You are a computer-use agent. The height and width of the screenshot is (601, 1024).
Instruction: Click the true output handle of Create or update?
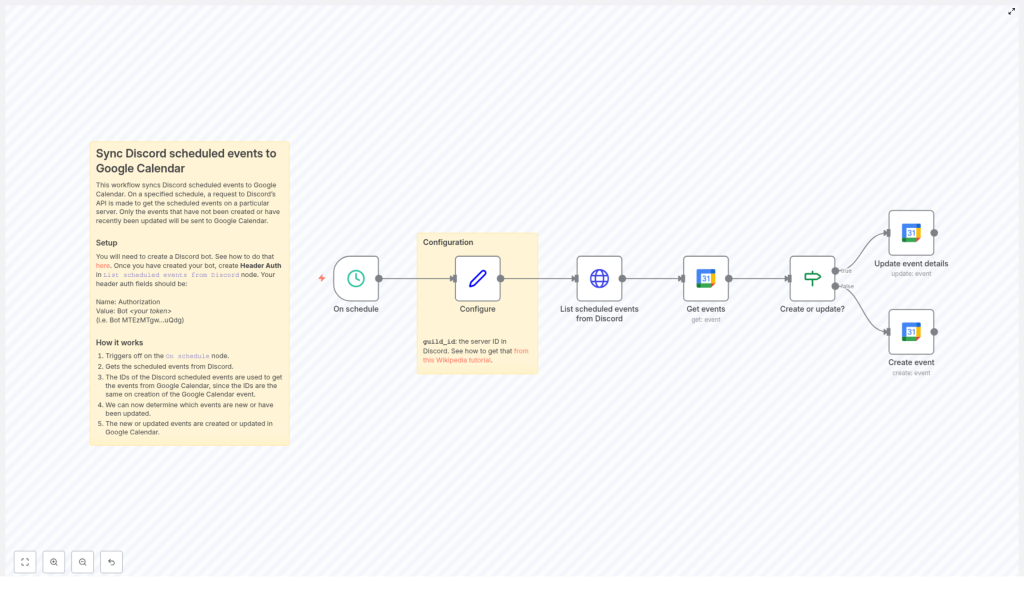836,270
